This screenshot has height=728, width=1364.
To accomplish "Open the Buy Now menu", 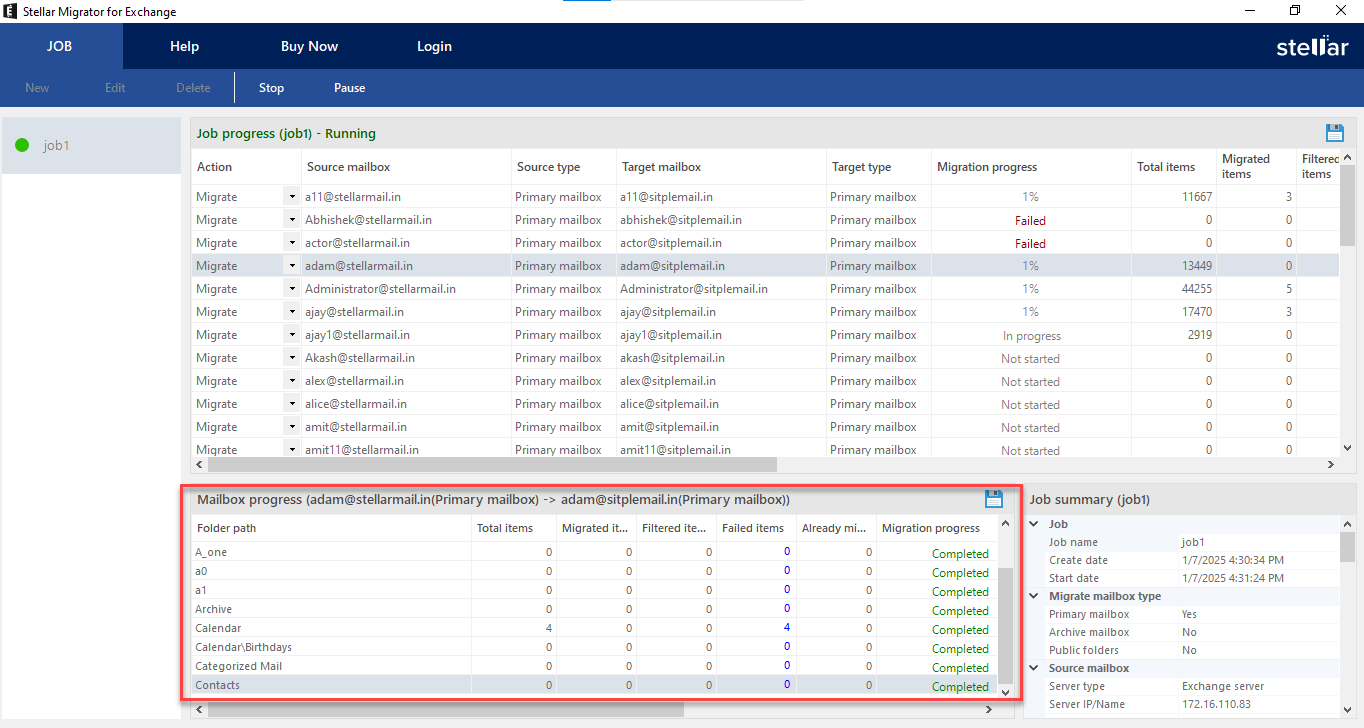I will [x=309, y=46].
